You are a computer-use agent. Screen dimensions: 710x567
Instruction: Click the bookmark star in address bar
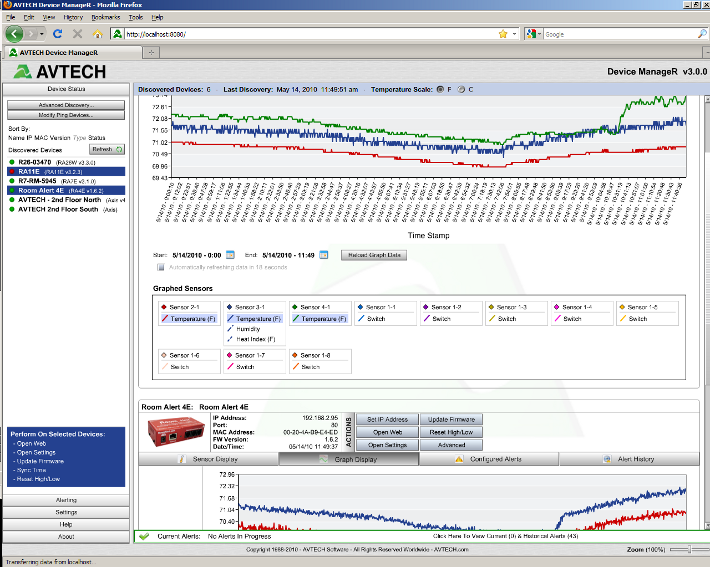click(503, 34)
